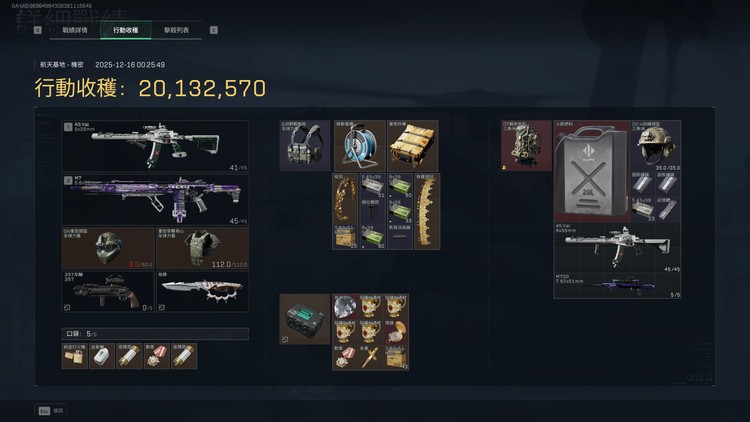Screen dimensions: 750x422
Task: Click the body armor showing 112.0 durability
Action: (202, 248)
